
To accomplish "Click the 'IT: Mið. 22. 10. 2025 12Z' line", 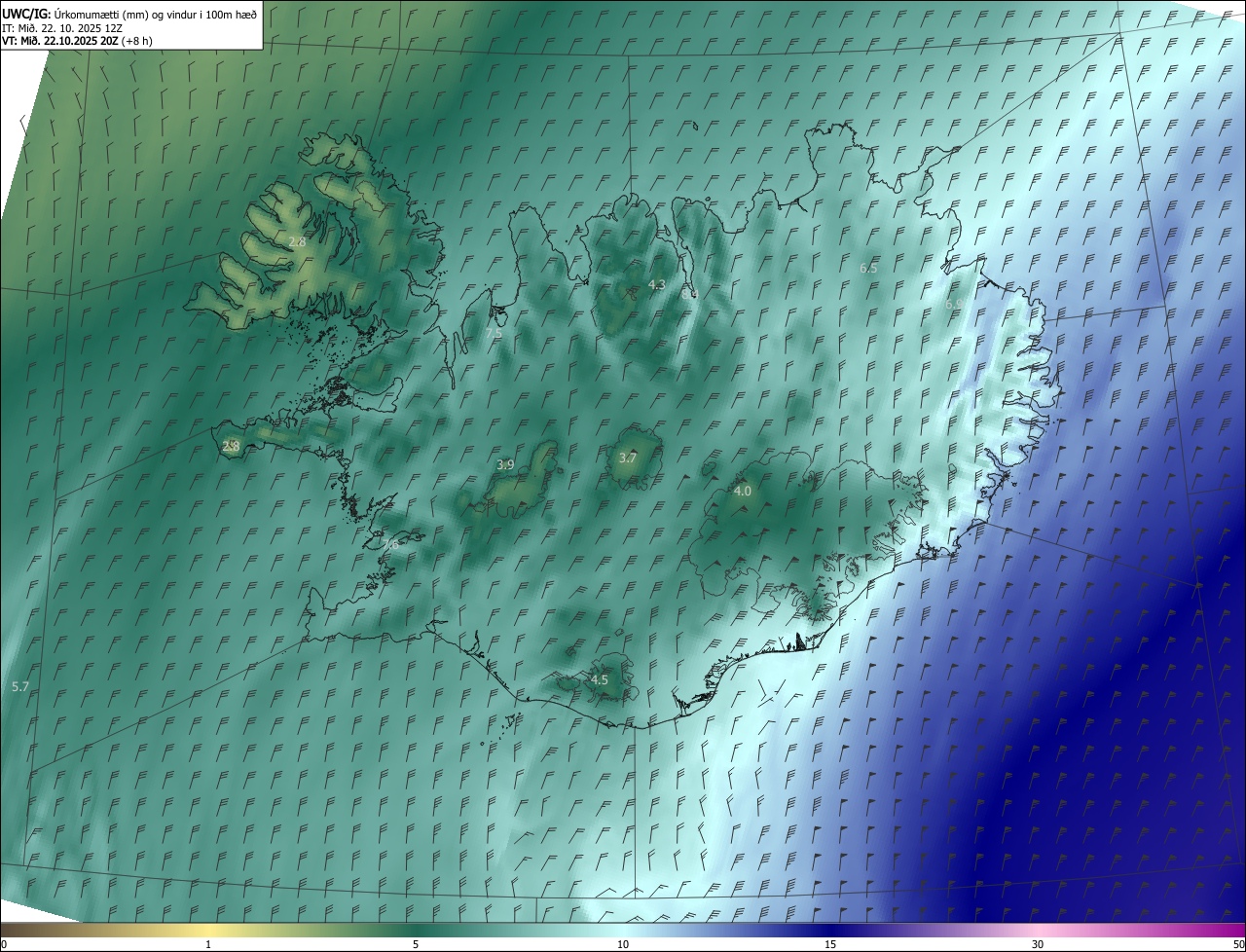I will pyautogui.click(x=62, y=28).
